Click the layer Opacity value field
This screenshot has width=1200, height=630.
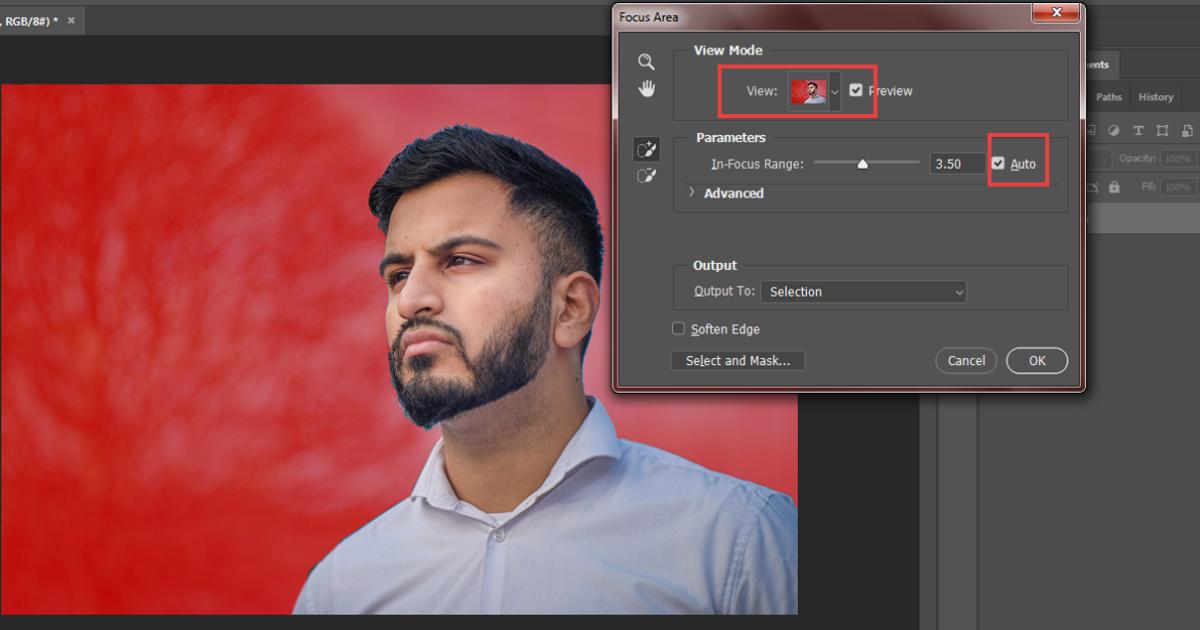point(1178,159)
